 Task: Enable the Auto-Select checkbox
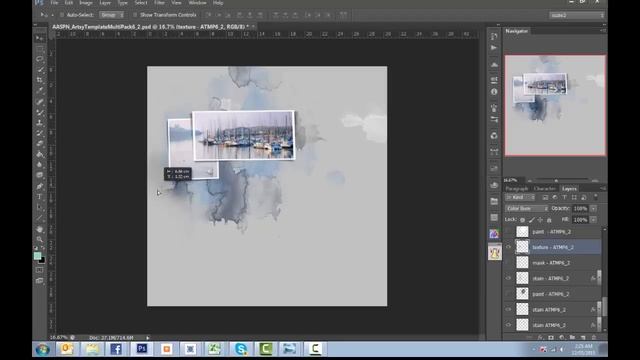click(62, 15)
